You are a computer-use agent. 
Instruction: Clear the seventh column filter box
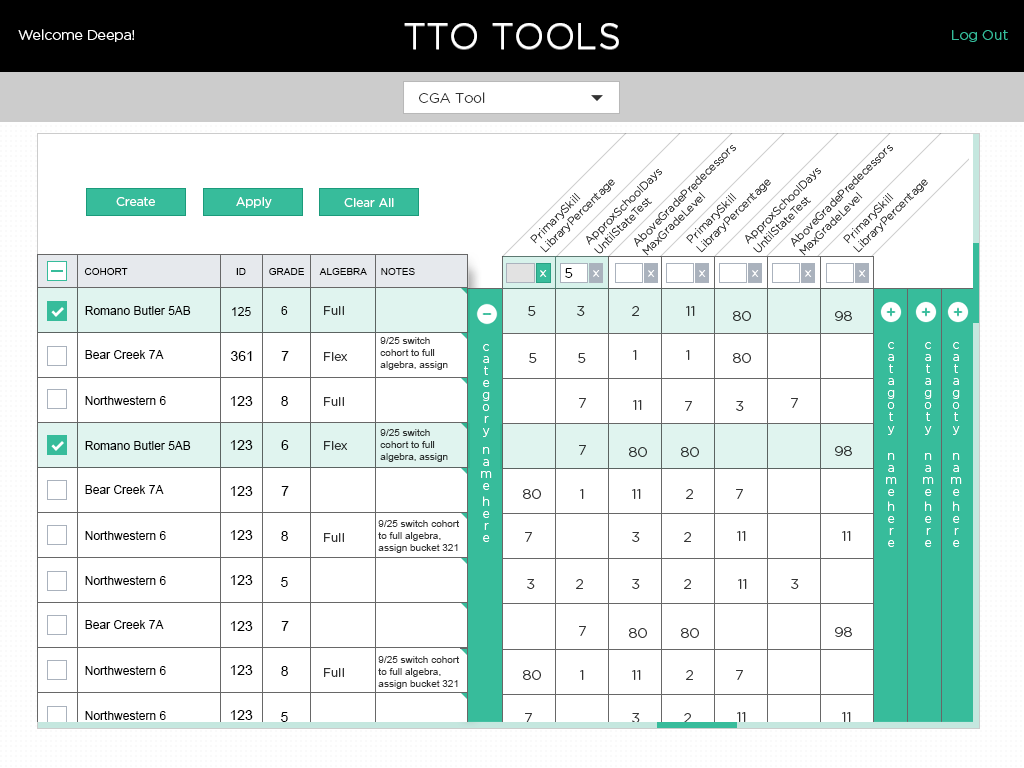tap(862, 274)
